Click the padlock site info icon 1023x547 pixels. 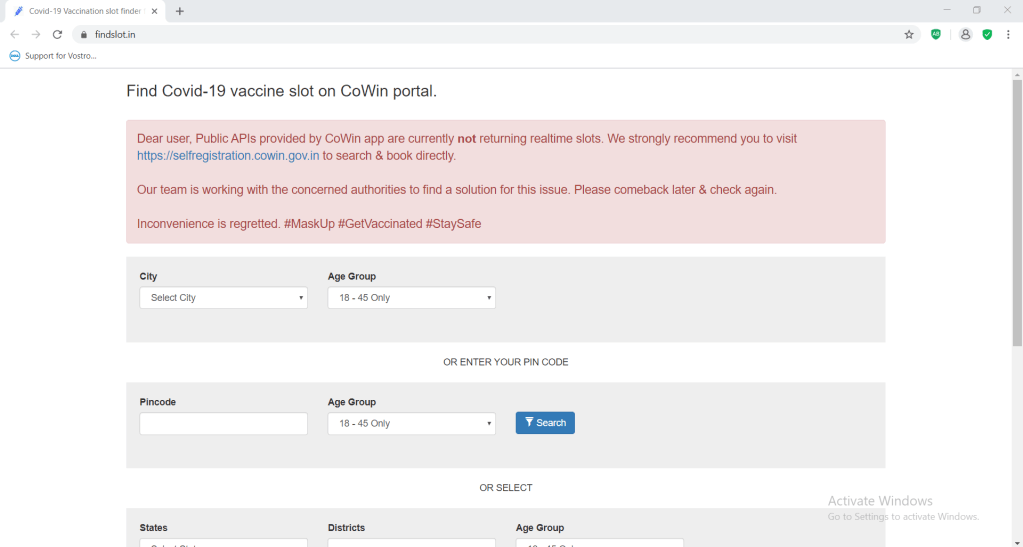coord(84,34)
